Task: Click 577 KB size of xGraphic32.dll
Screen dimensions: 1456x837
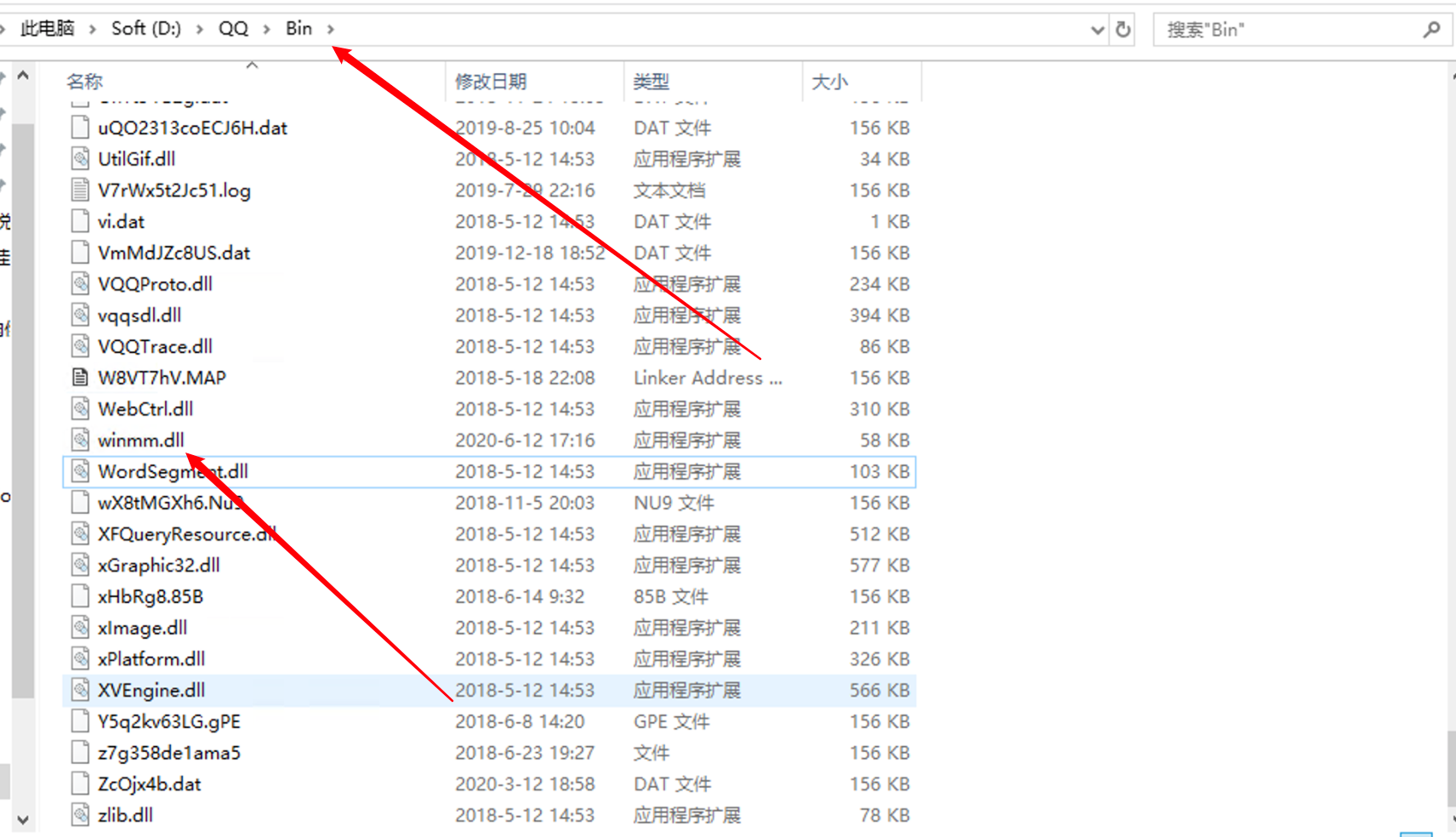Action: click(x=879, y=566)
